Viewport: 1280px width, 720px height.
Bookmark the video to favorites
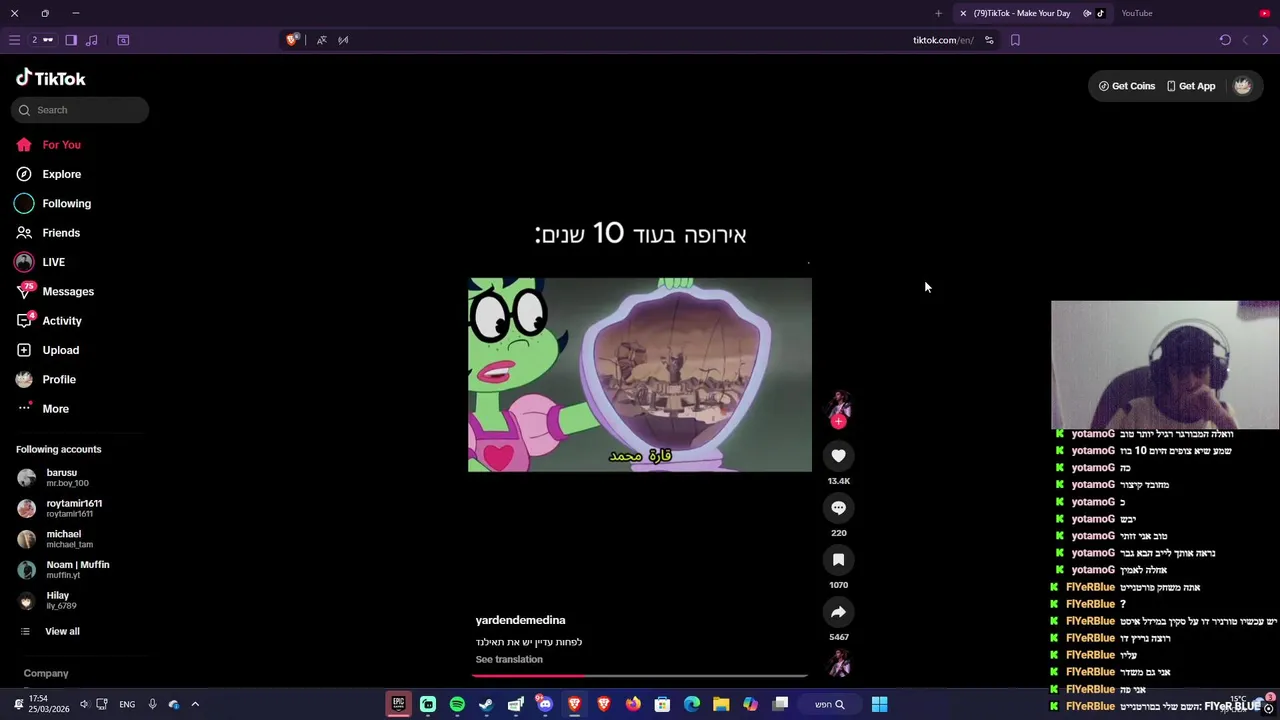(x=838, y=560)
